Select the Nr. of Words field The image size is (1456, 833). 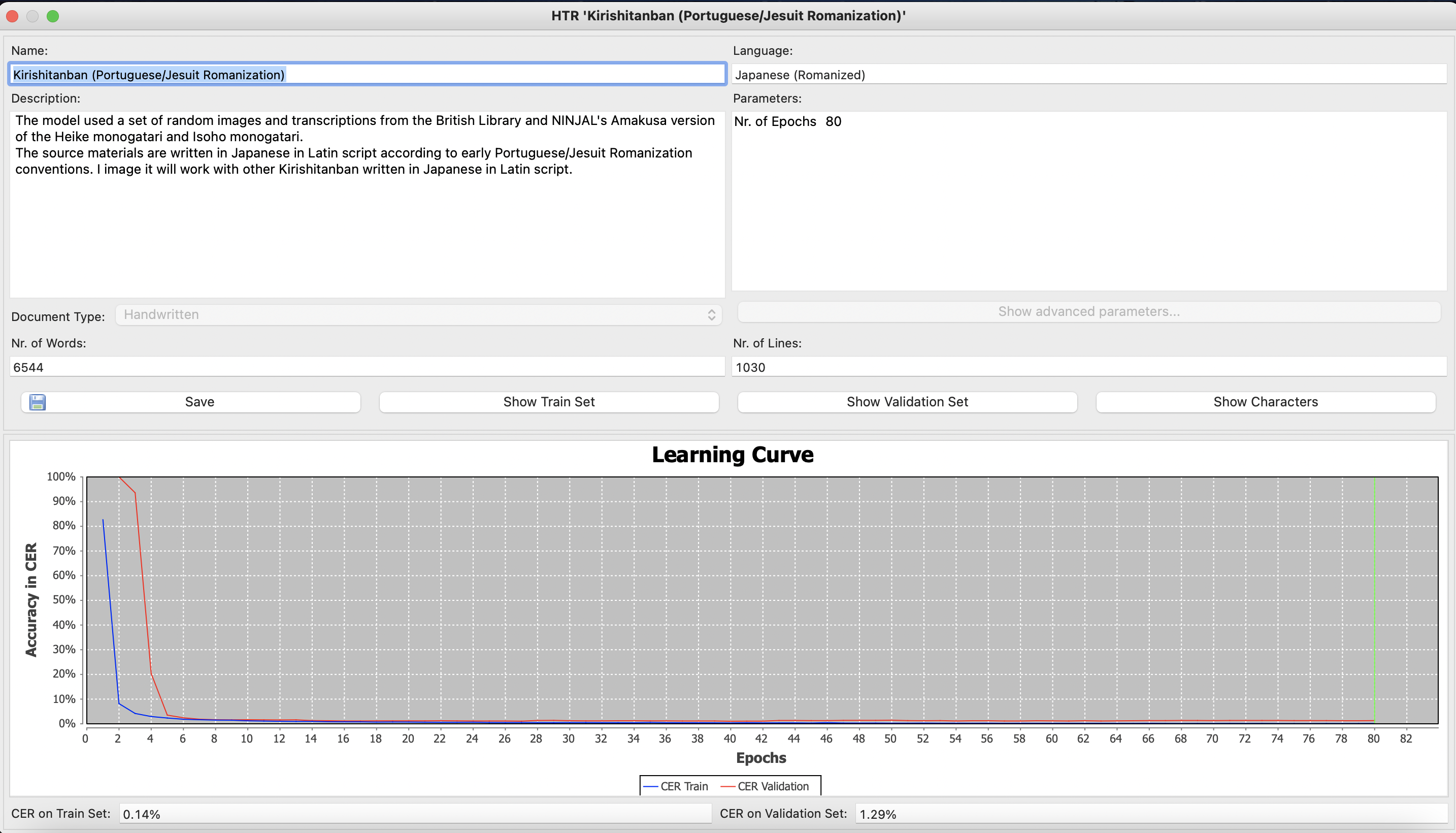pos(367,367)
